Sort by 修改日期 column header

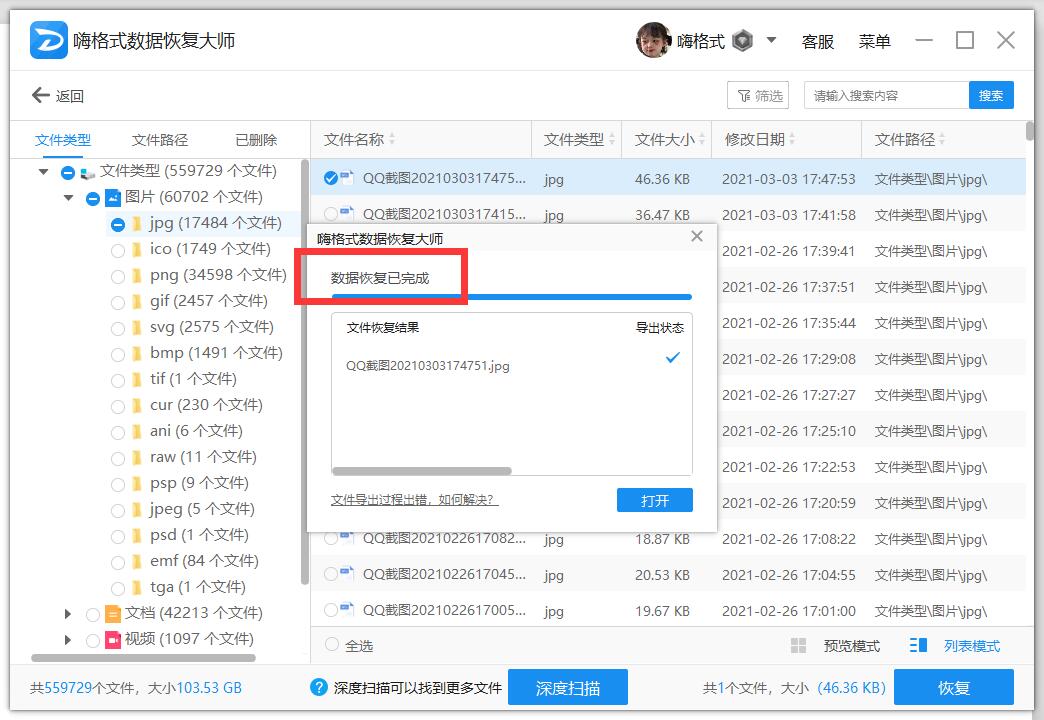tap(760, 139)
